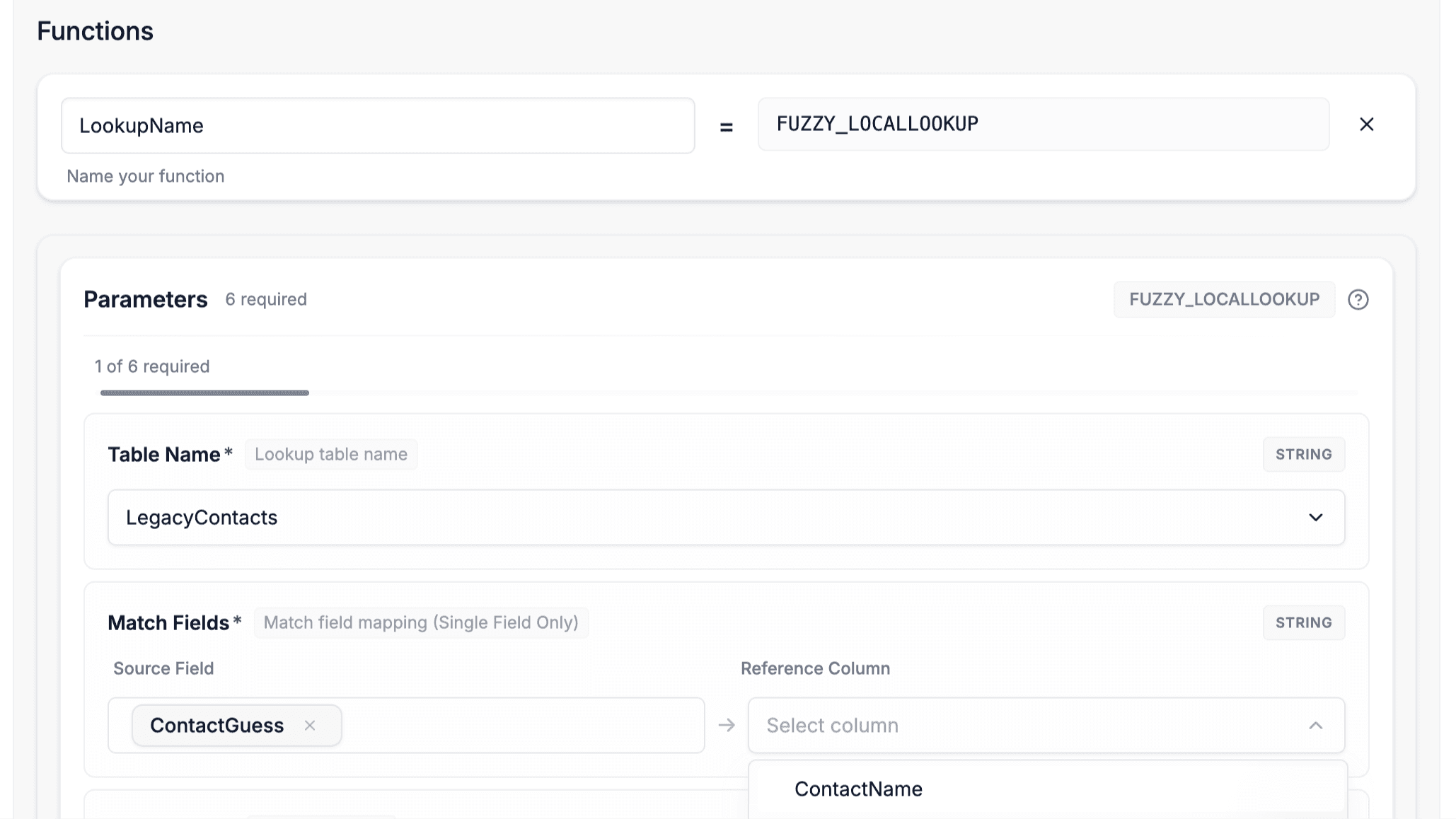Viewport: 1456px width, 819px height.
Task: Click the LookupName function name field
Action: pos(378,125)
